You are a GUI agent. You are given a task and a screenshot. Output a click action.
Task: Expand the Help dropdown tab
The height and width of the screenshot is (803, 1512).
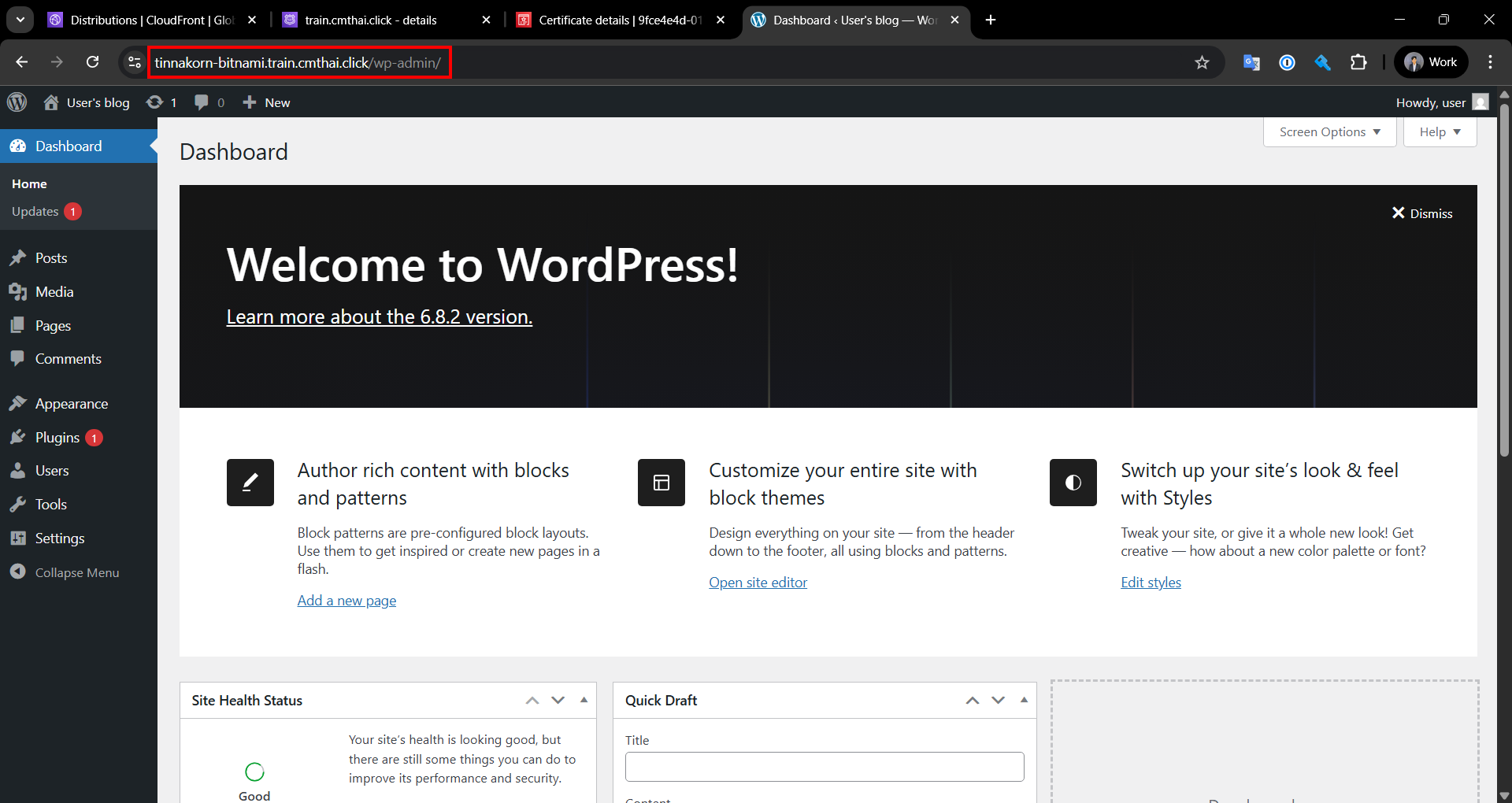click(x=1440, y=131)
